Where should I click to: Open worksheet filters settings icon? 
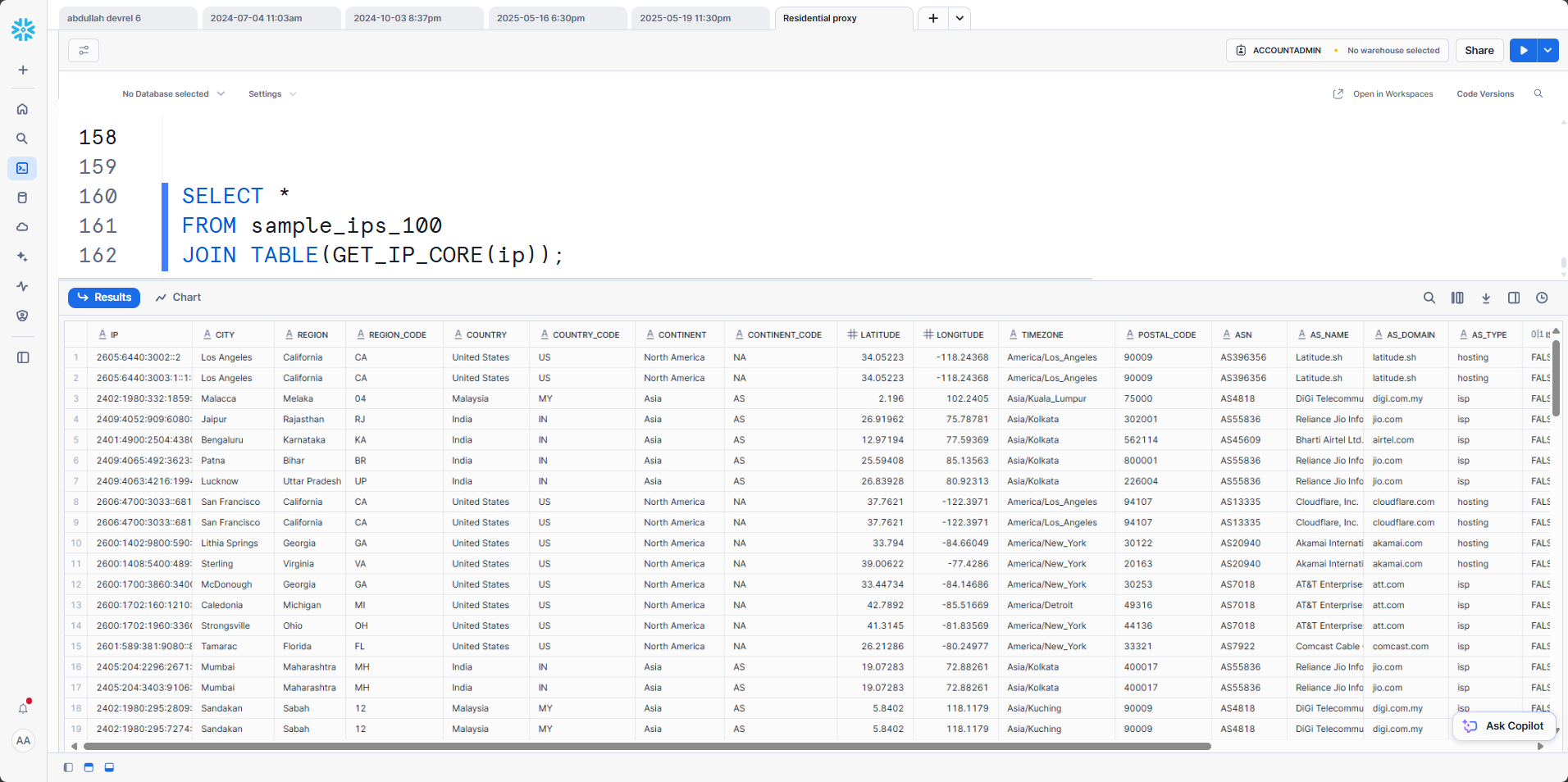pyautogui.click(x=84, y=50)
